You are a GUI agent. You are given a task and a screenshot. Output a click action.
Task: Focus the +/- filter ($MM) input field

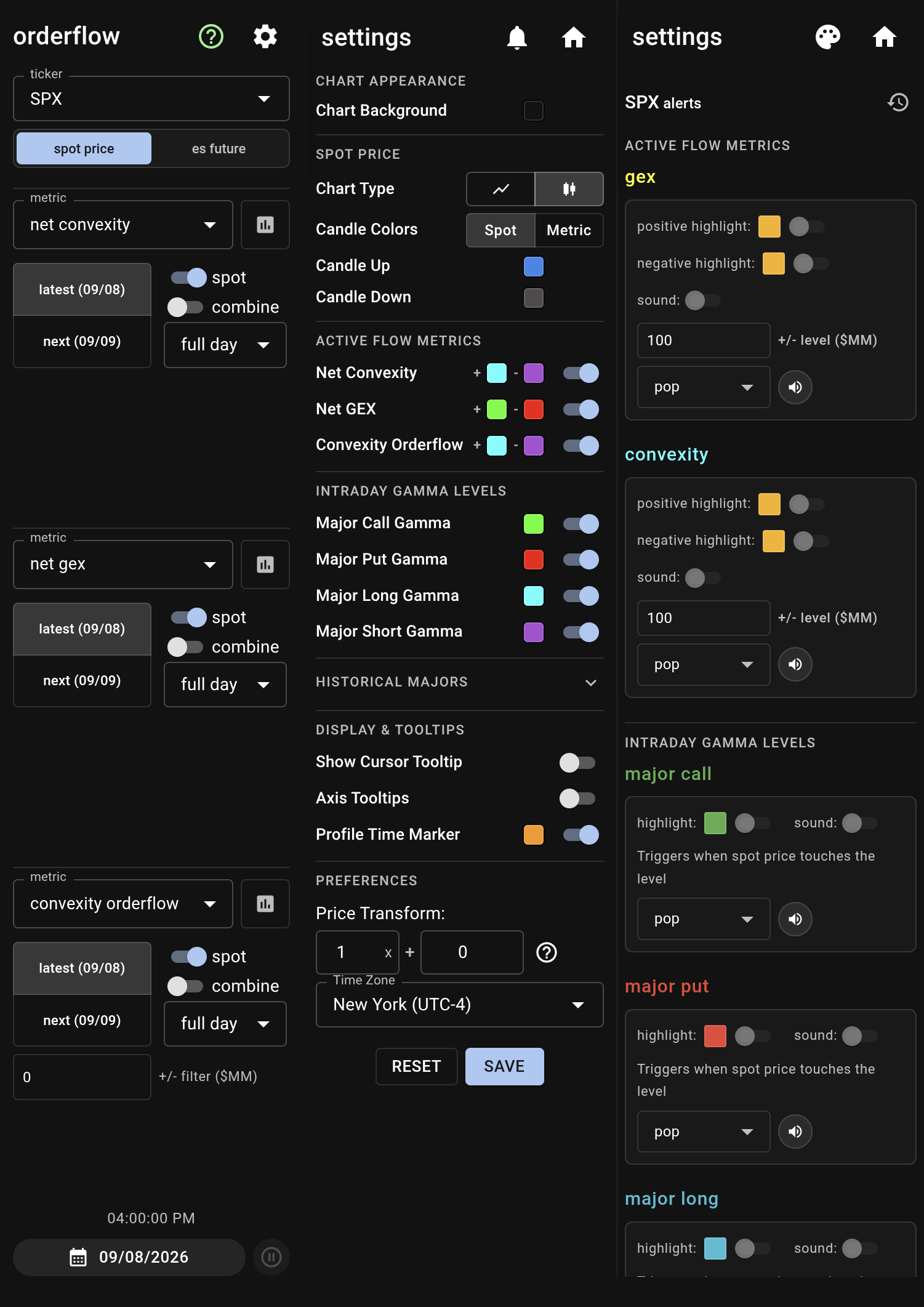pos(82,1077)
